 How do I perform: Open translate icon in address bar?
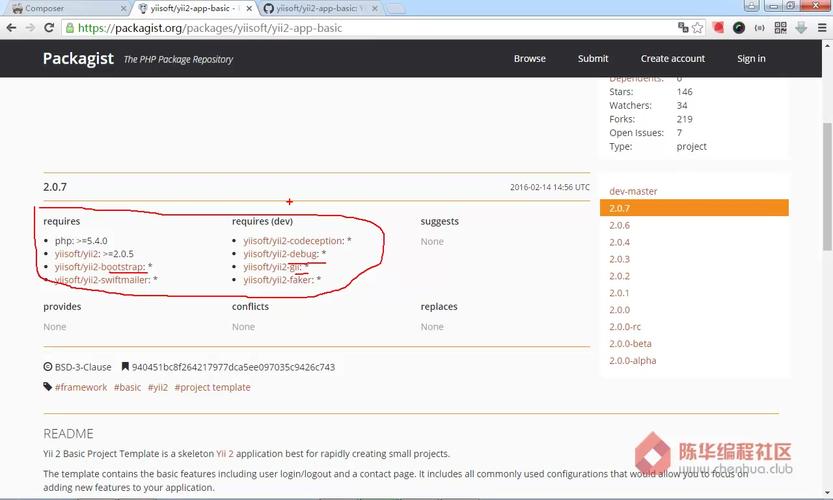[683, 28]
